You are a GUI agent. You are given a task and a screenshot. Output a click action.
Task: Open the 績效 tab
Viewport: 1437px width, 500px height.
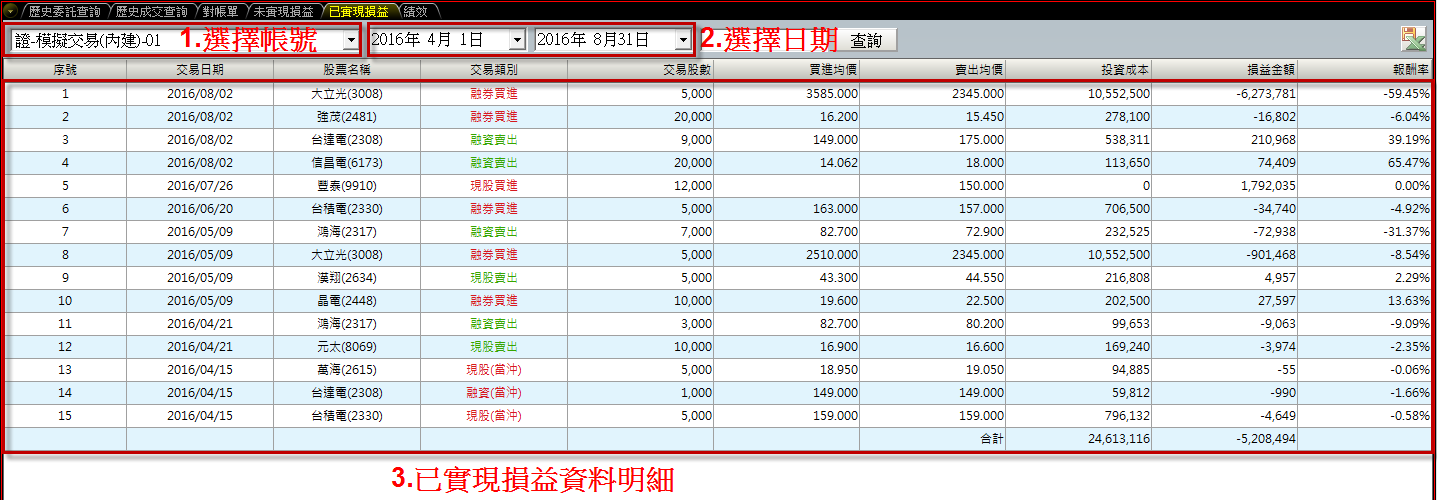[416, 10]
